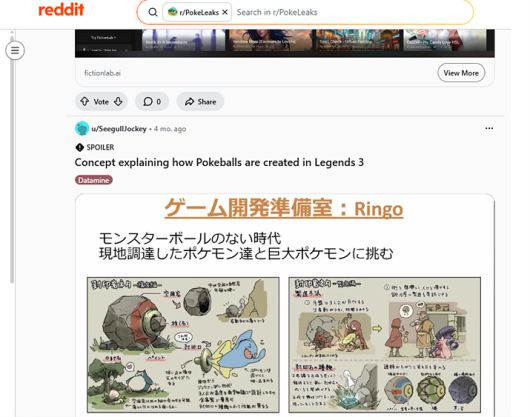Open the Reddit home logo
530x417 pixels.
61,10
